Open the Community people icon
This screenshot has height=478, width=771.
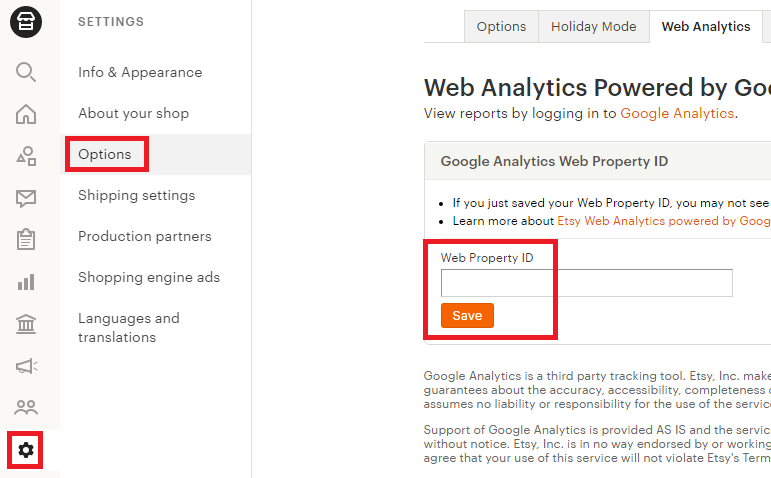coord(26,408)
